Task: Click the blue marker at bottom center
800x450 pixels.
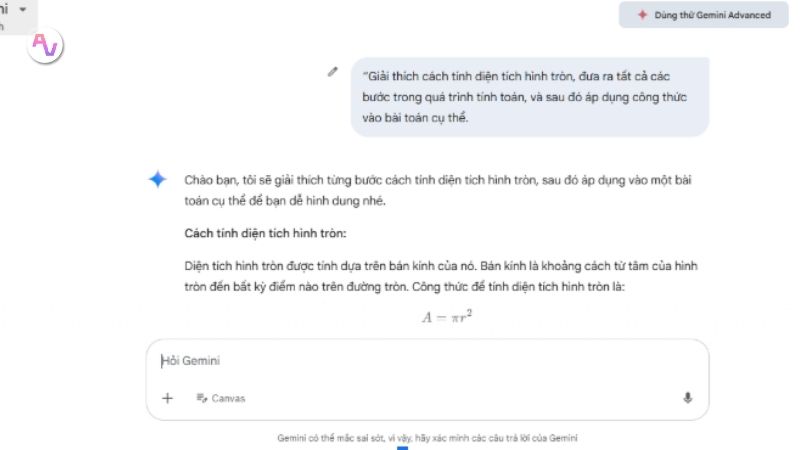Action: click(403, 448)
